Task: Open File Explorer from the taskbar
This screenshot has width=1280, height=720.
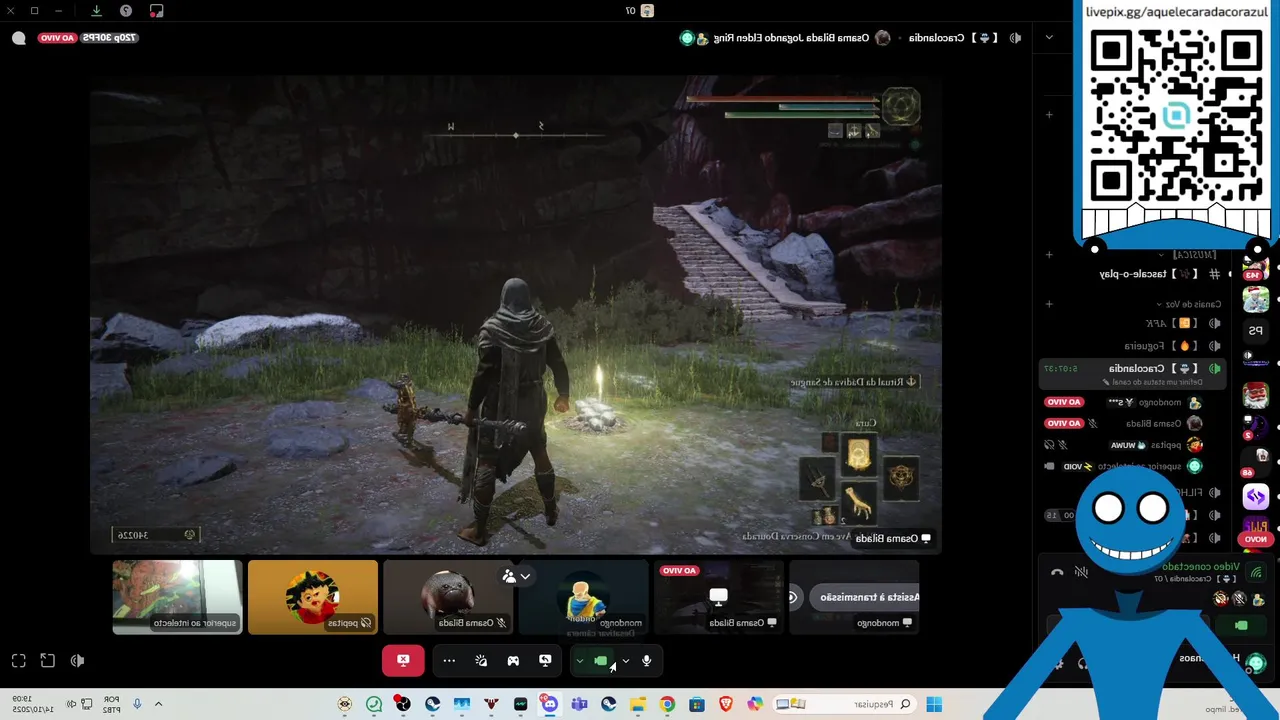Action: [x=638, y=704]
